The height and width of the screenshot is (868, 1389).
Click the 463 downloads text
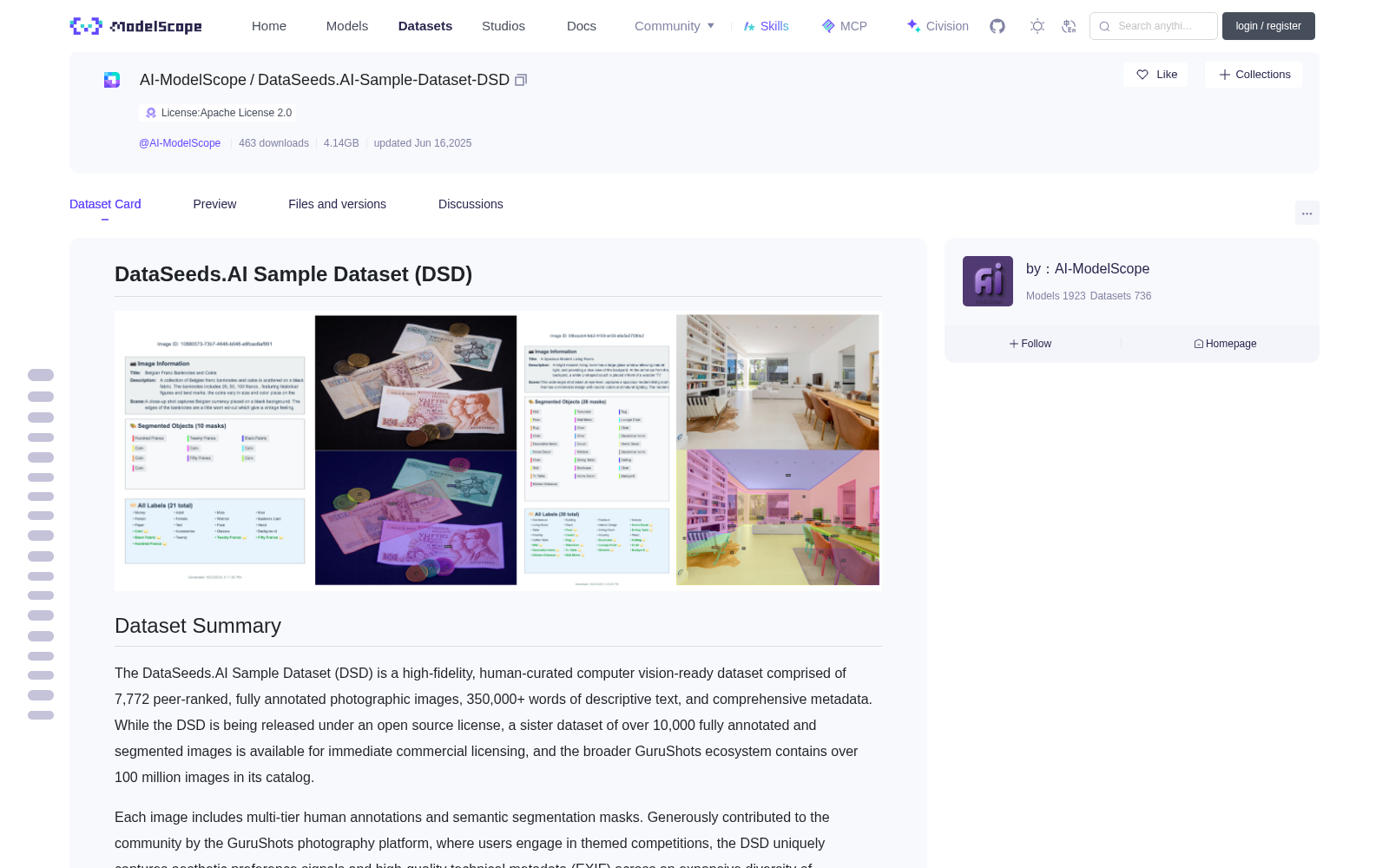point(273,143)
